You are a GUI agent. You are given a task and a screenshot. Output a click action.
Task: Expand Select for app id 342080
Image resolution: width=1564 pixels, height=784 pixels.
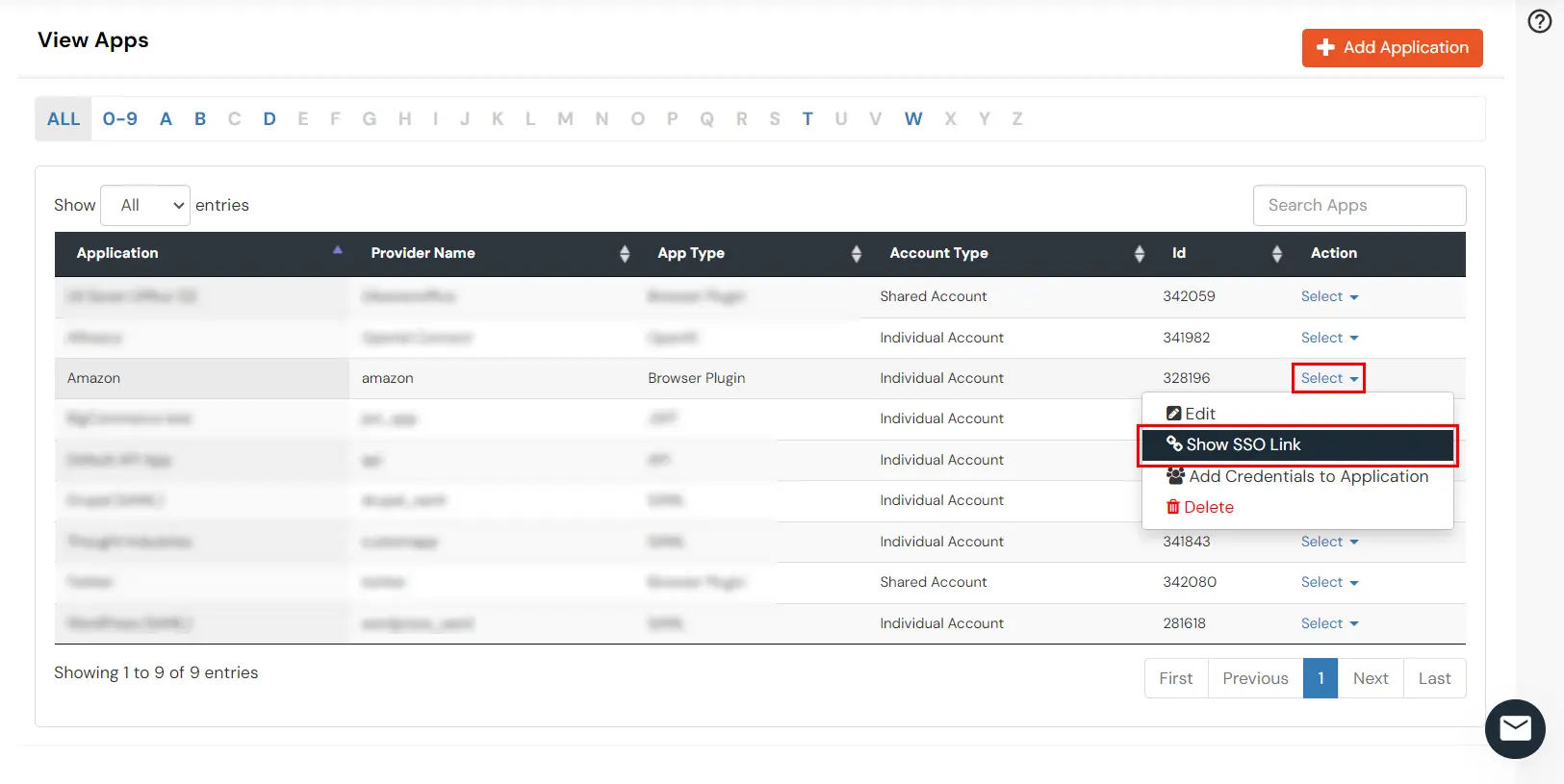click(x=1329, y=582)
